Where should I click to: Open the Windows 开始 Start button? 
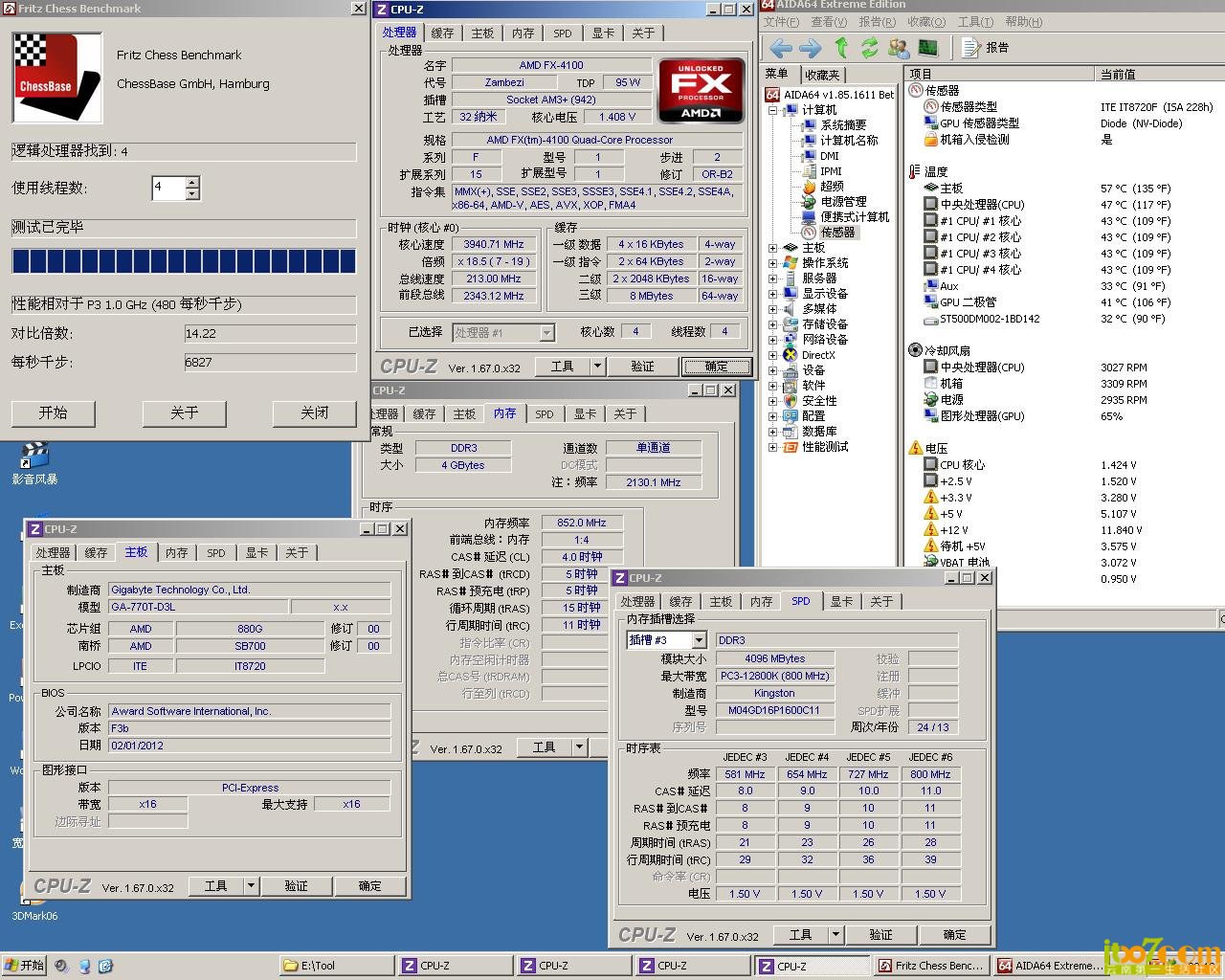click(25, 966)
